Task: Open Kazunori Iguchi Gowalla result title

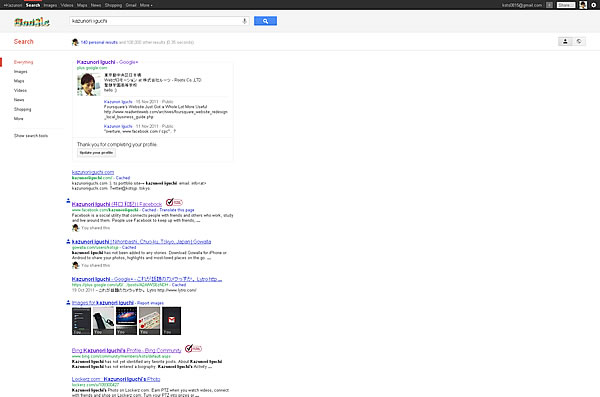Action: pyautogui.click(x=141, y=242)
